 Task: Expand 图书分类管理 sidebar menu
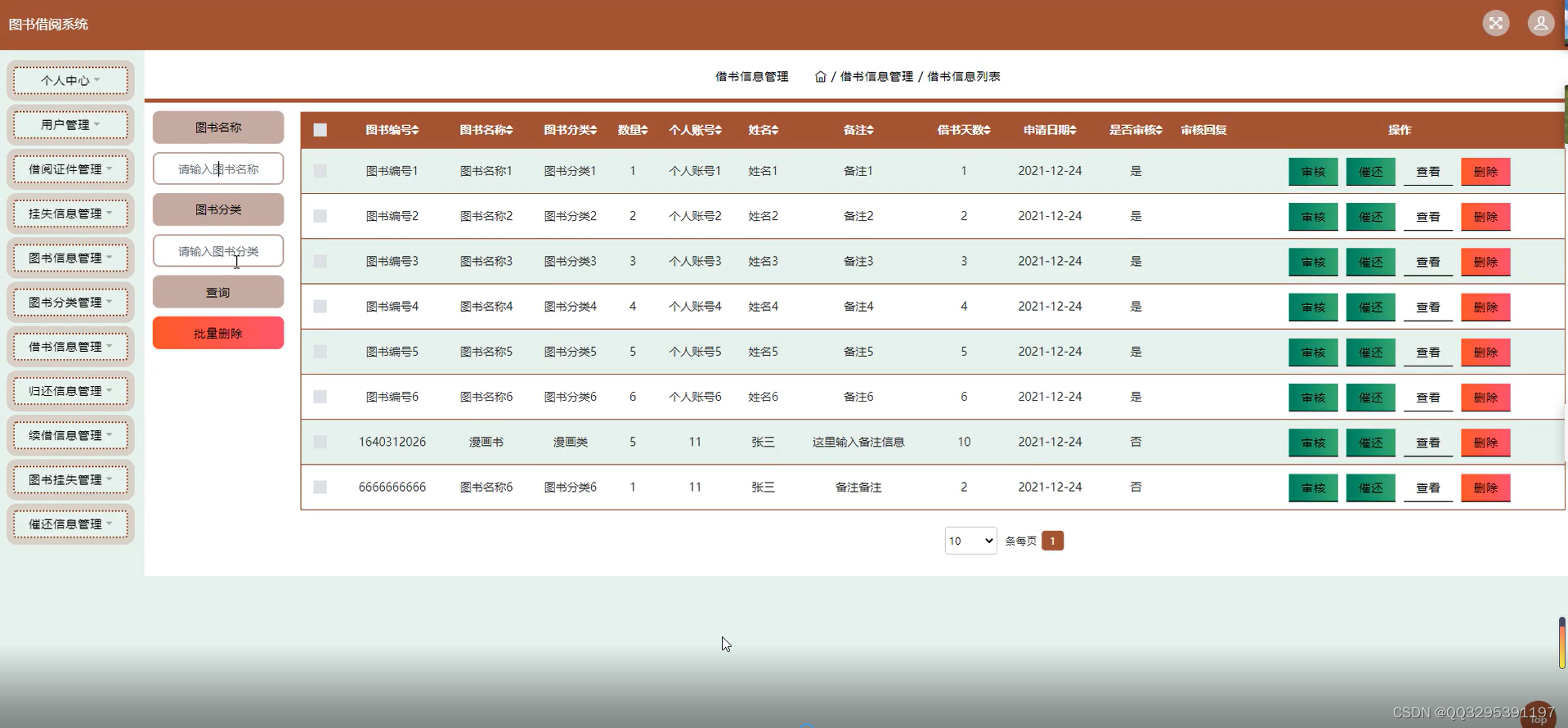coord(70,302)
